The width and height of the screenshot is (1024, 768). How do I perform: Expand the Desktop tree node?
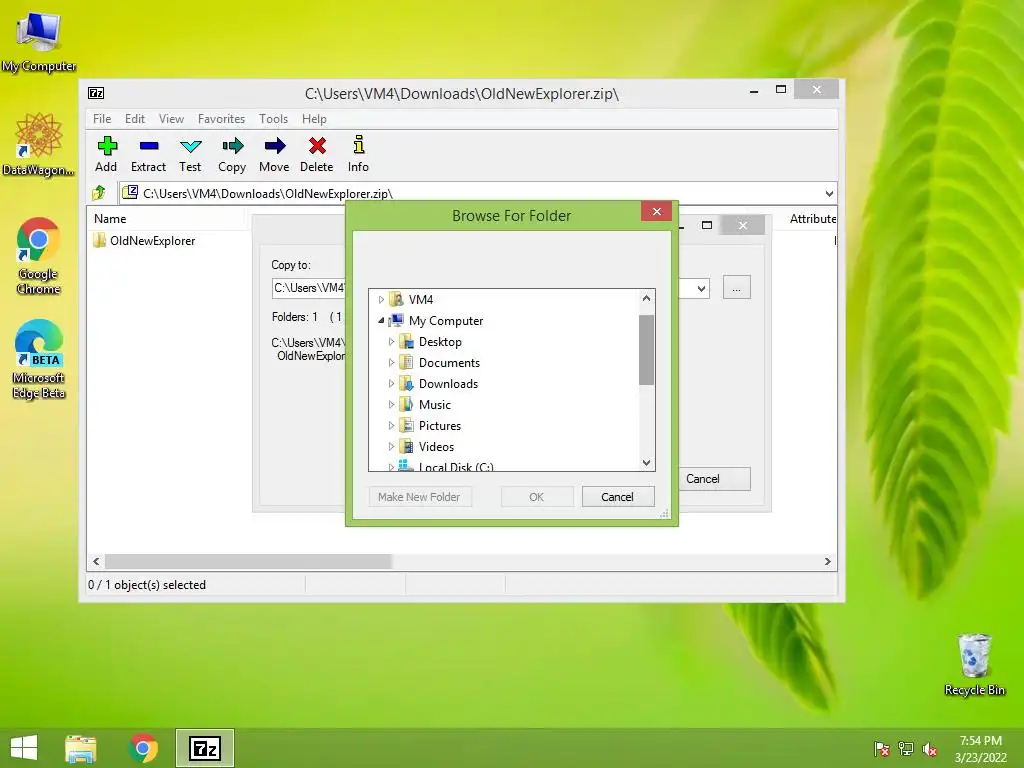tap(391, 342)
